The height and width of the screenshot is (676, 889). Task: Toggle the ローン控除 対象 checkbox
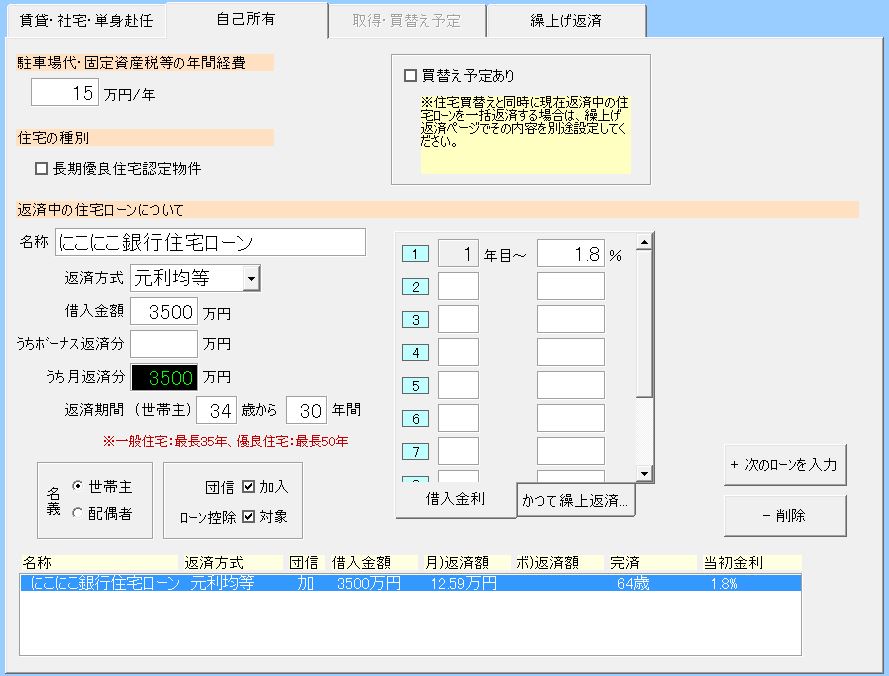[248, 517]
